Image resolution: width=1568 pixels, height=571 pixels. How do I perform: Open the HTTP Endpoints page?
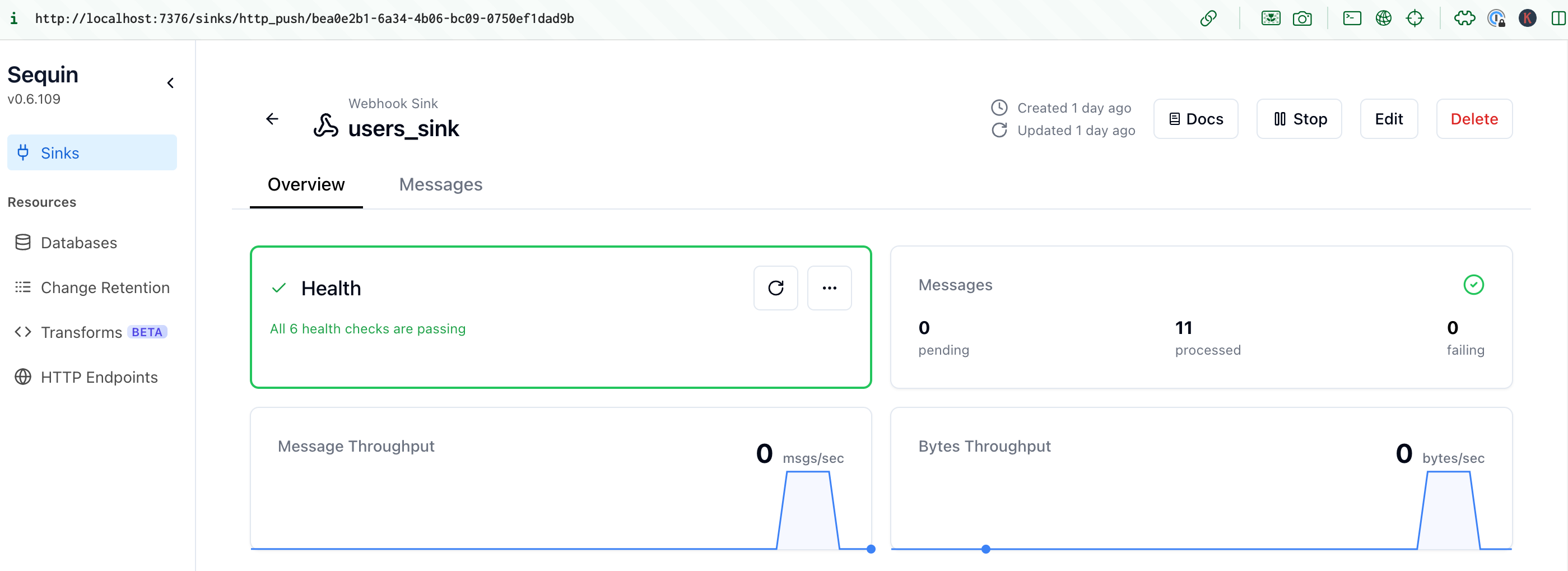[x=99, y=377]
